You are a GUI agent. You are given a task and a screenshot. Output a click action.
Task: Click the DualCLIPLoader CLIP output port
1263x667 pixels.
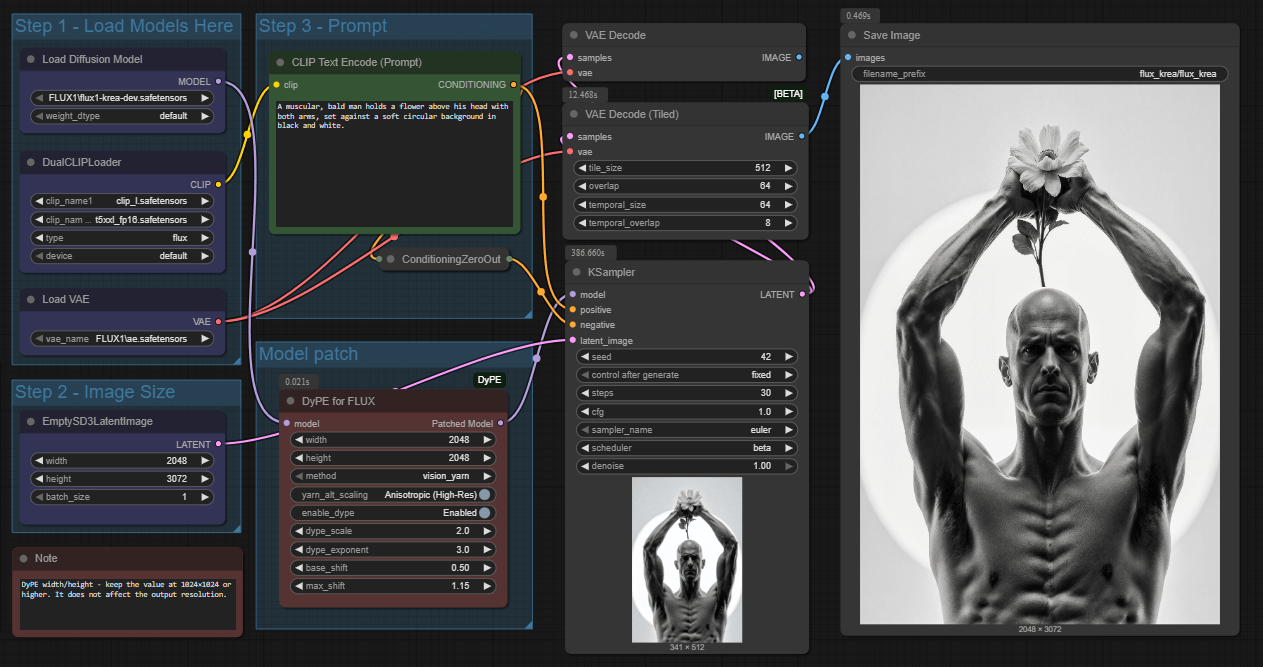(218, 184)
